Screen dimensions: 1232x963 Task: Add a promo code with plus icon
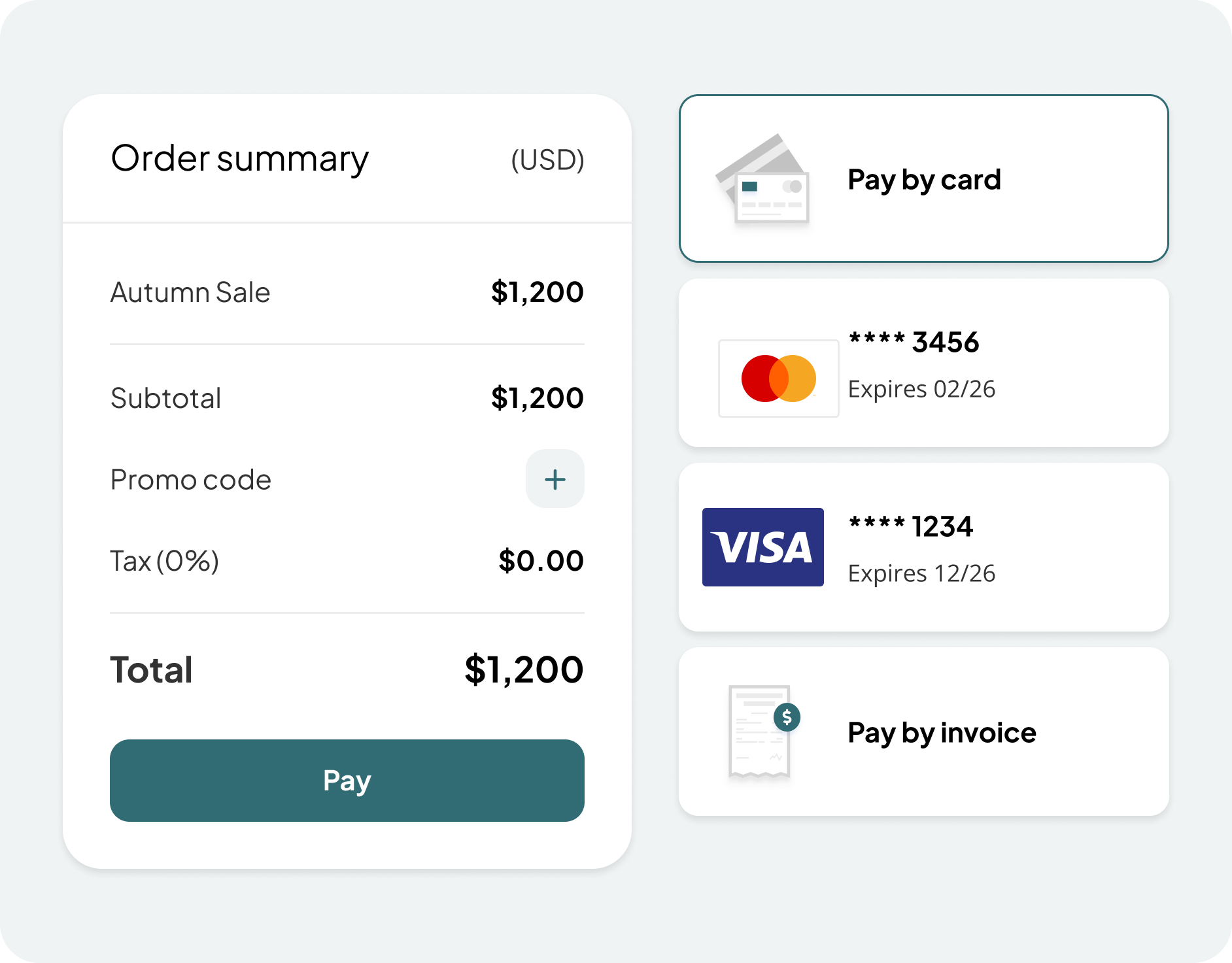[x=555, y=479]
